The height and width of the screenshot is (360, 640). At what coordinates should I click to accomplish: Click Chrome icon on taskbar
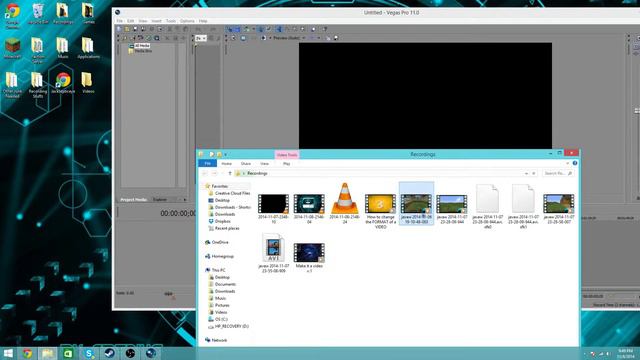tap(27, 353)
